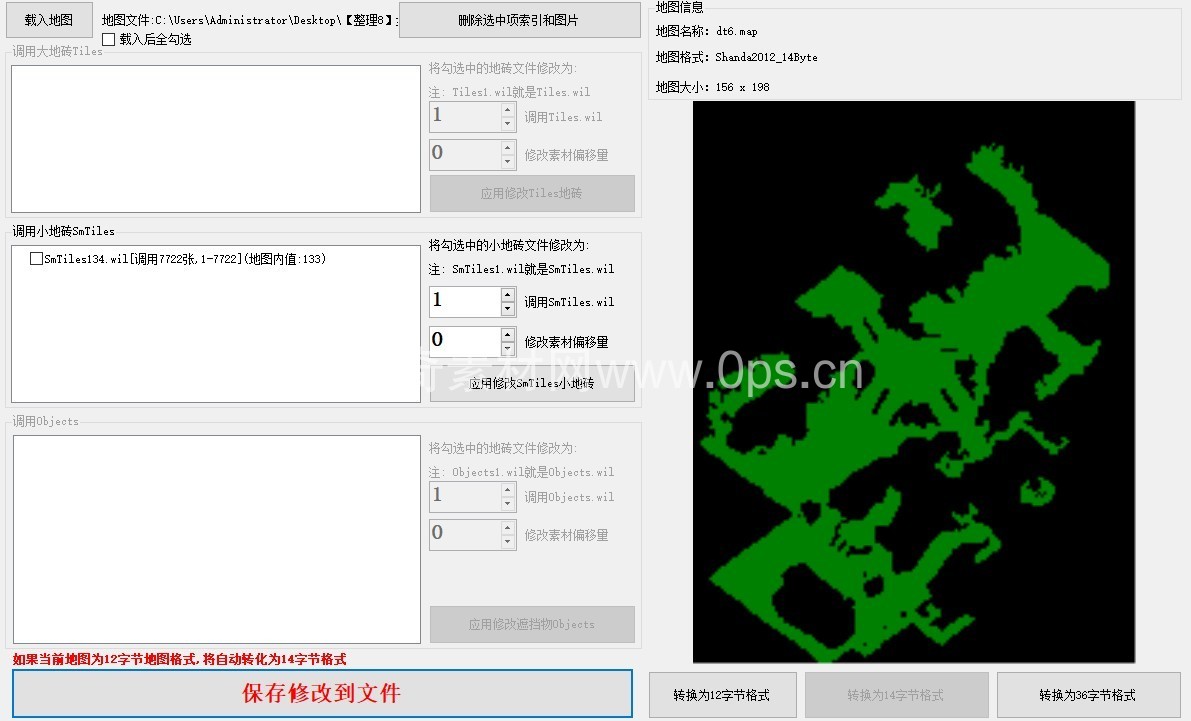Click the 调用Objects.wil number field

pos(465,496)
